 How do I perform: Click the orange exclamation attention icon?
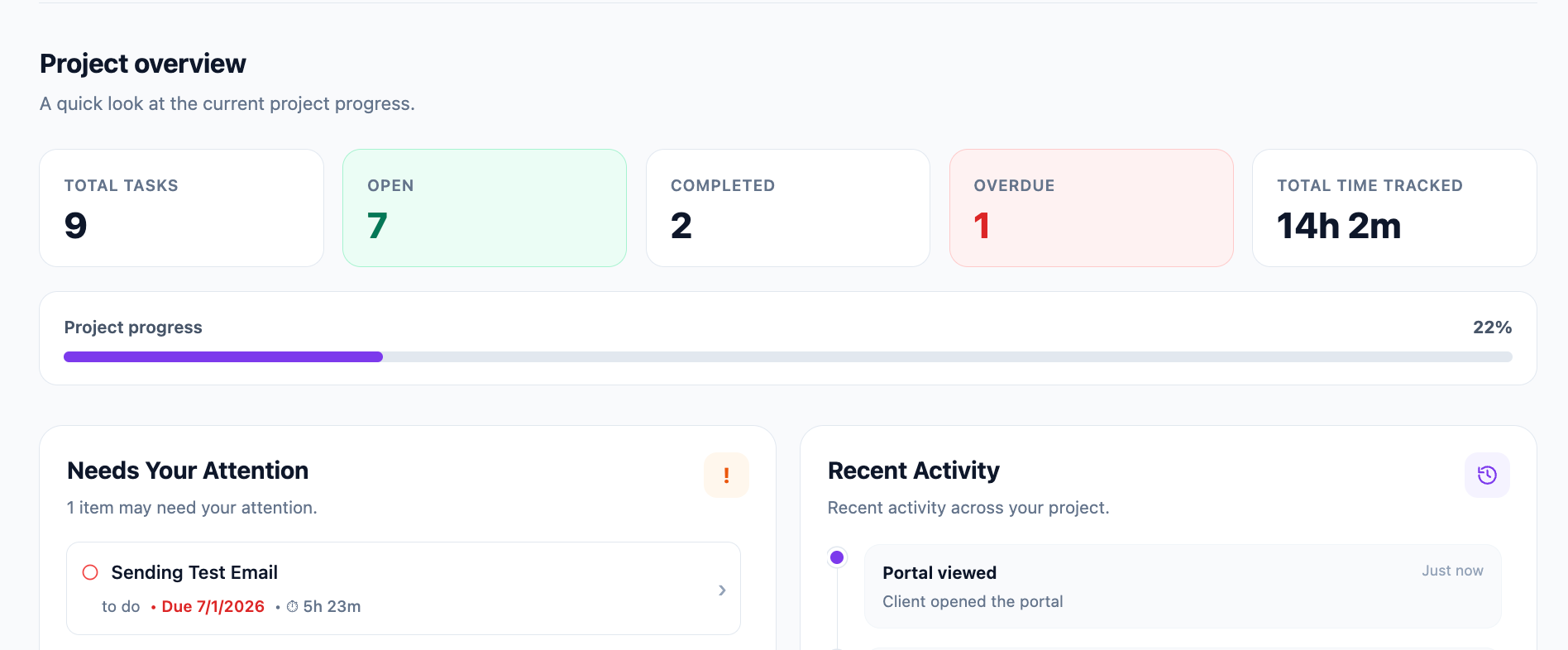pyautogui.click(x=726, y=476)
